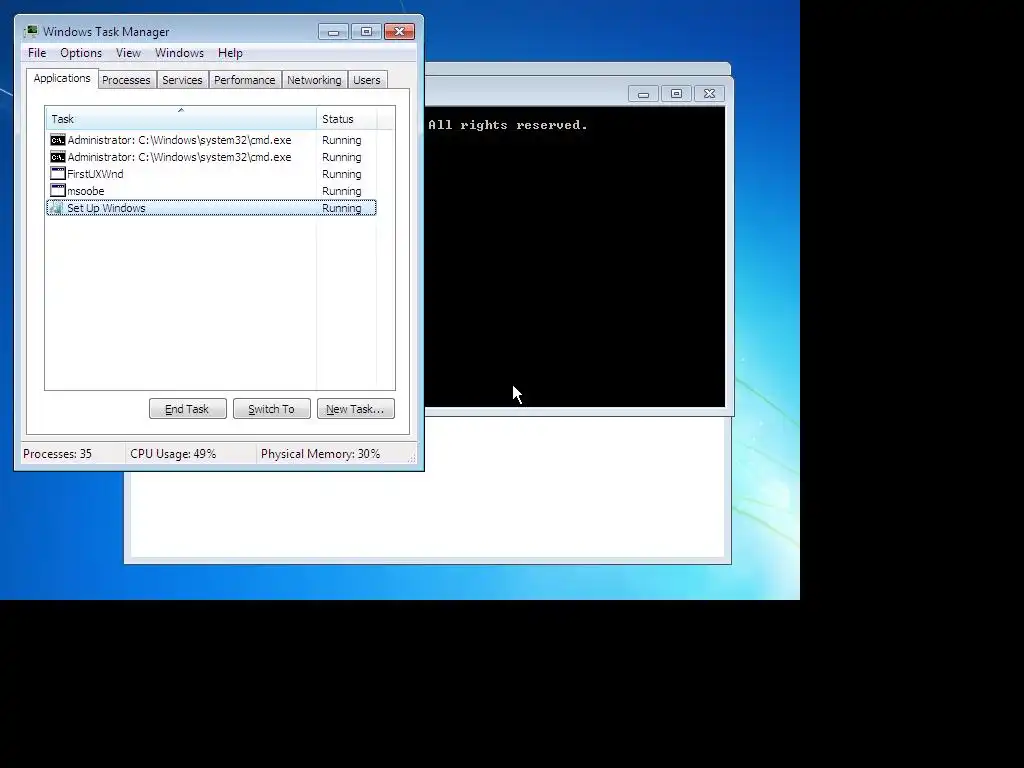Switch to the Processes tab
Screen dimensions: 1024x768
click(x=126, y=80)
